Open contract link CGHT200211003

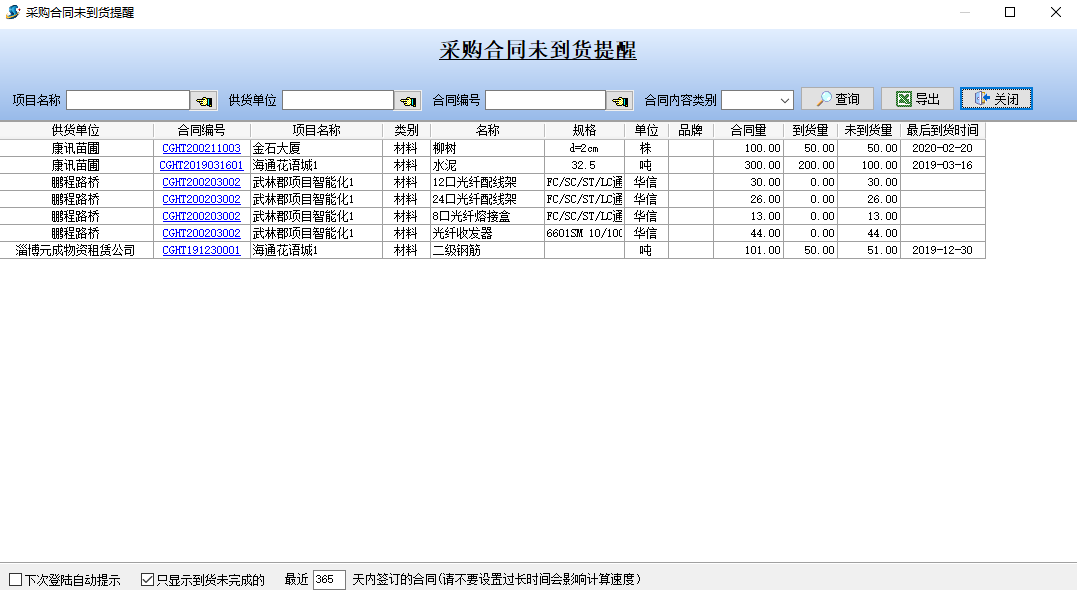coord(201,148)
